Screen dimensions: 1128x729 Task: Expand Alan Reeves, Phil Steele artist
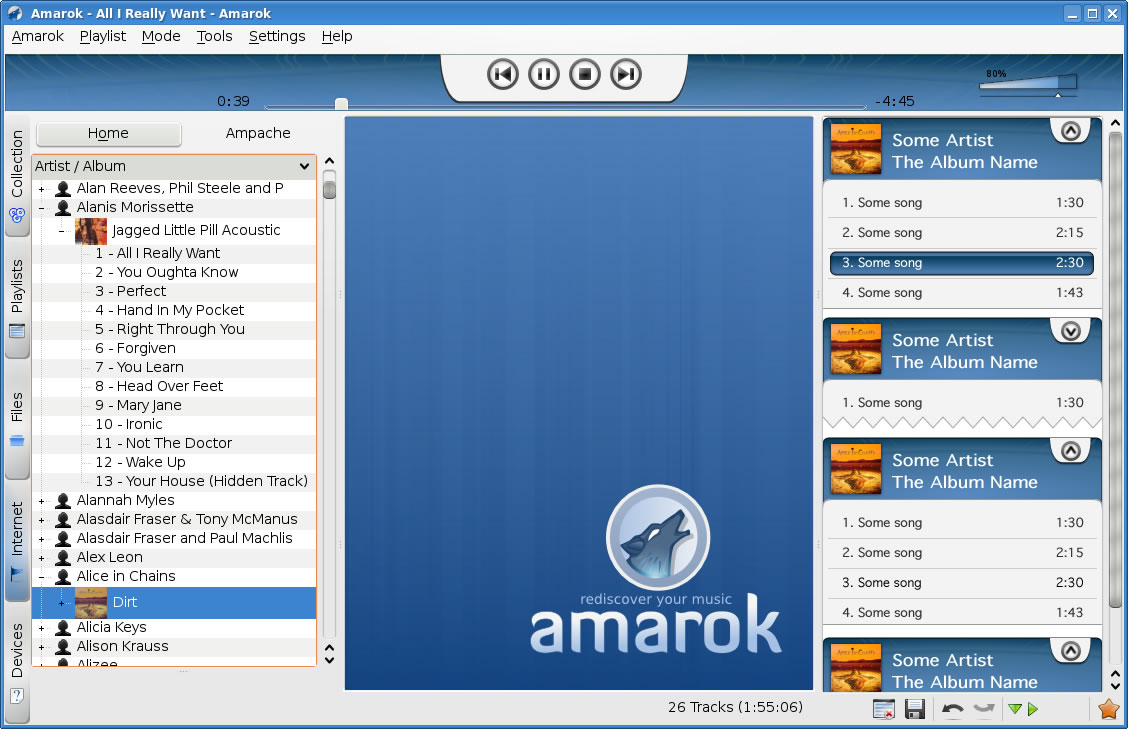coord(41,189)
